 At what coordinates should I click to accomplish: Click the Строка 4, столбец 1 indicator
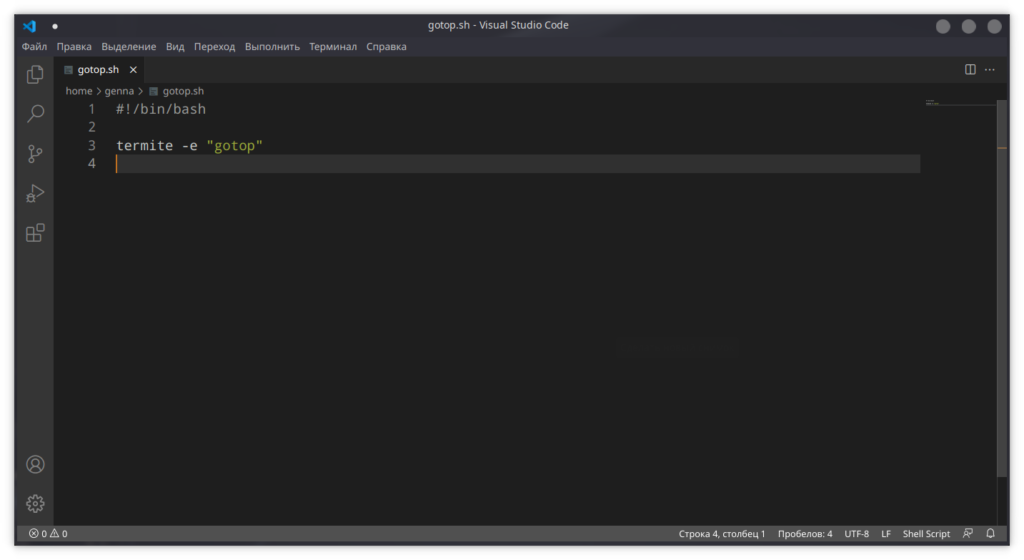722,533
